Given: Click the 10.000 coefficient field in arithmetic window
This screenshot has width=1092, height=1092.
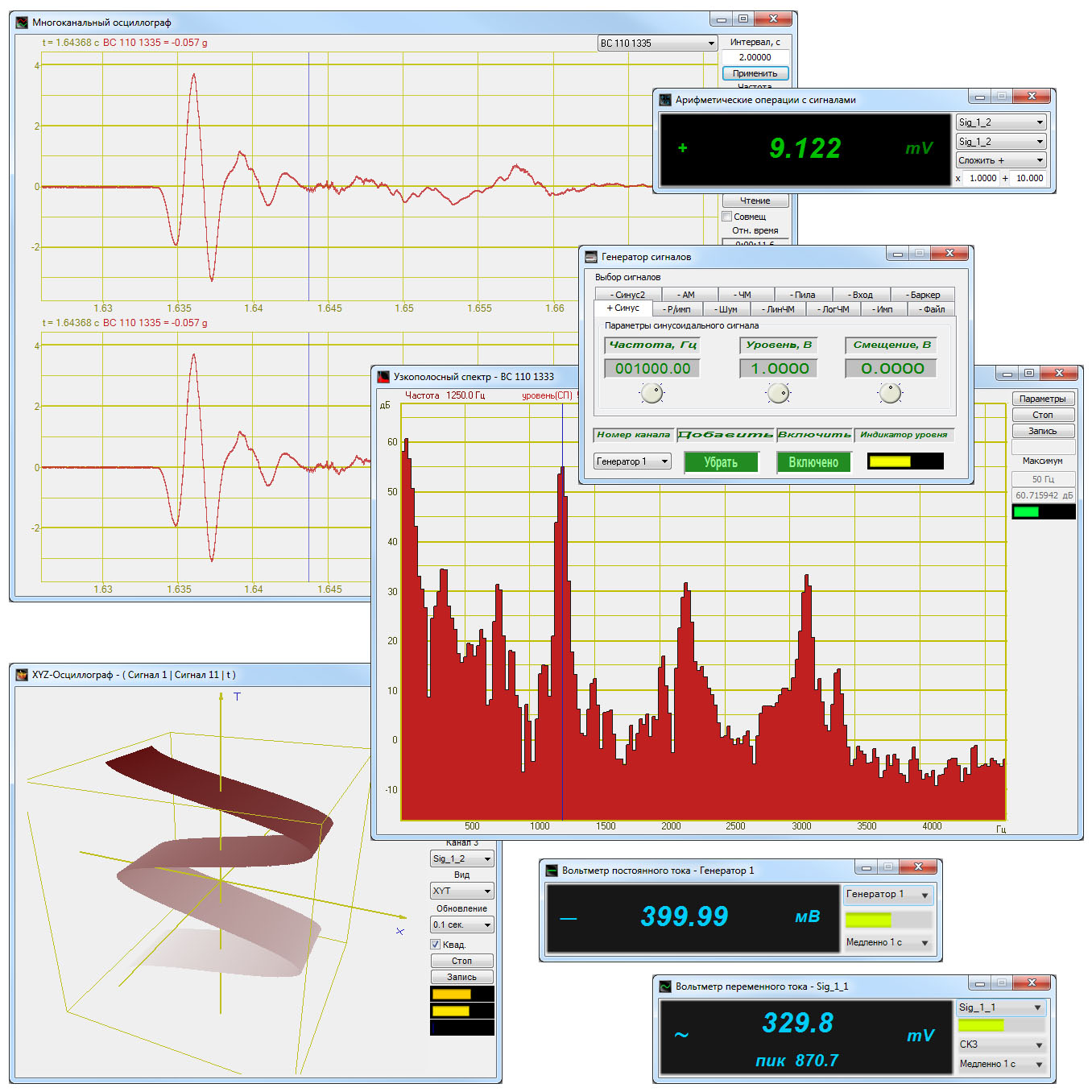Looking at the screenshot, I should point(1029,179).
